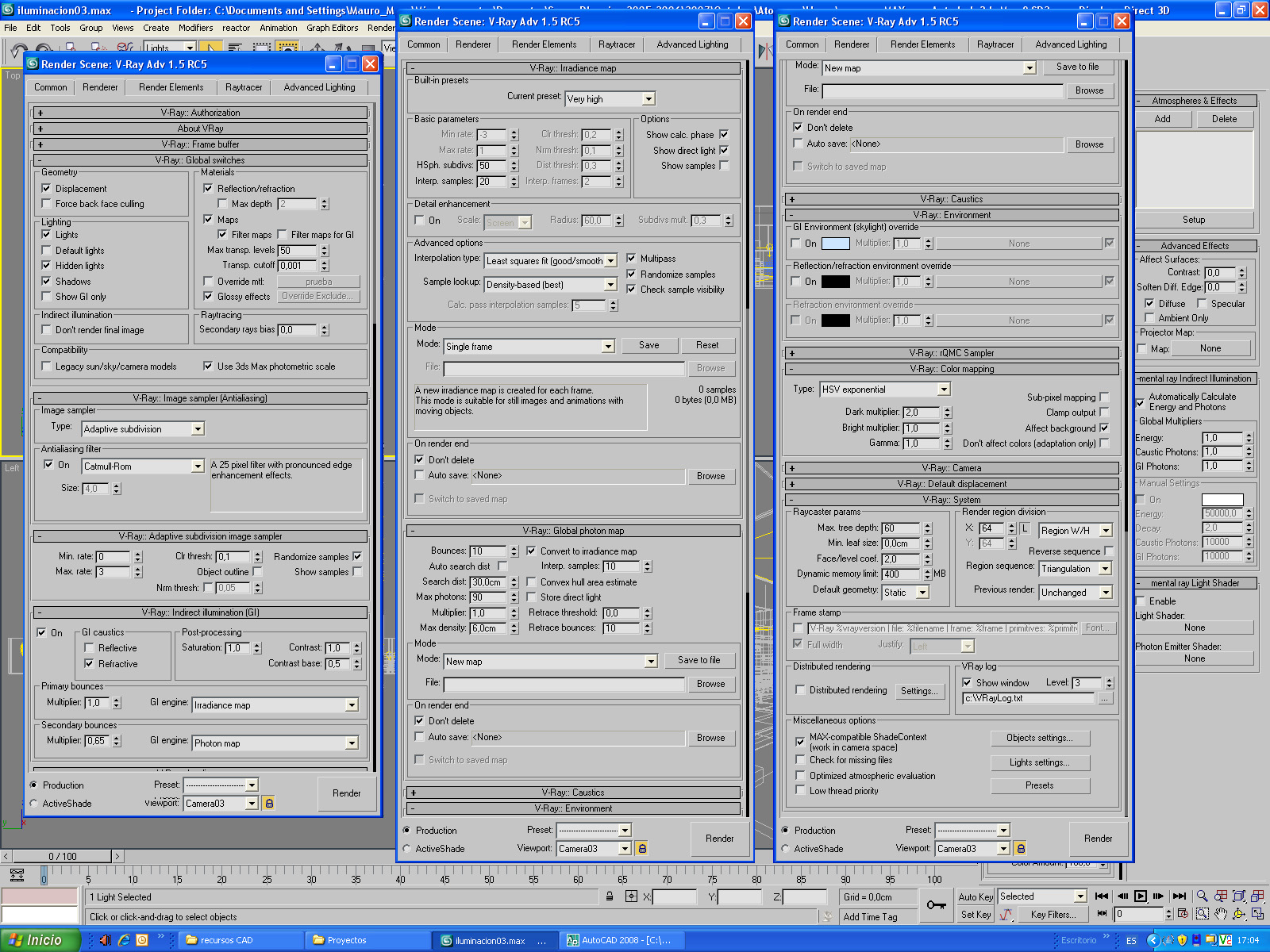Image resolution: width=1270 pixels, height=952 pixels.
Task: Click the 0 / 100 time slider
Action: click(63, 857)
